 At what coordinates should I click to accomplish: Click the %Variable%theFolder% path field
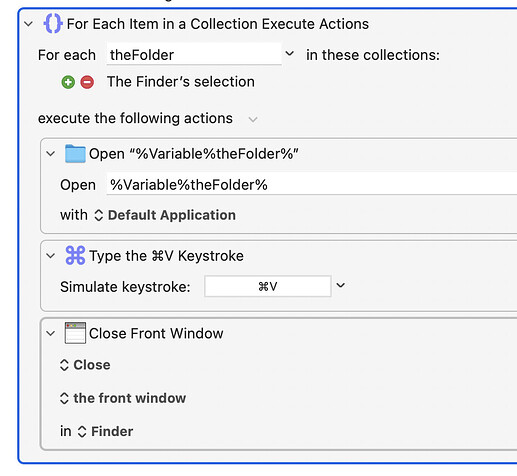click(x=312, y=184)
